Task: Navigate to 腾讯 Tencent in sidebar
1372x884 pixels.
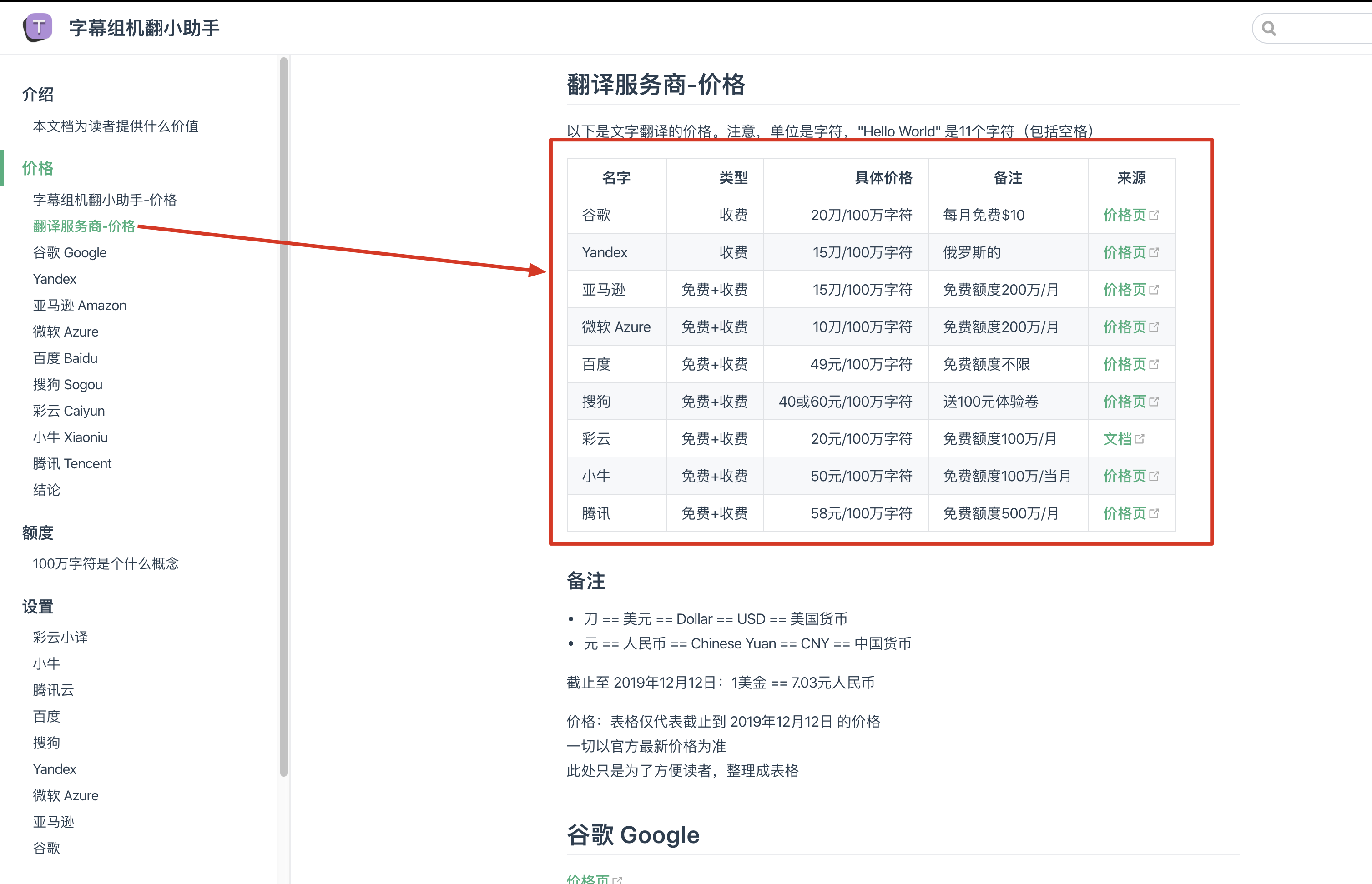Action: point(72,464)
